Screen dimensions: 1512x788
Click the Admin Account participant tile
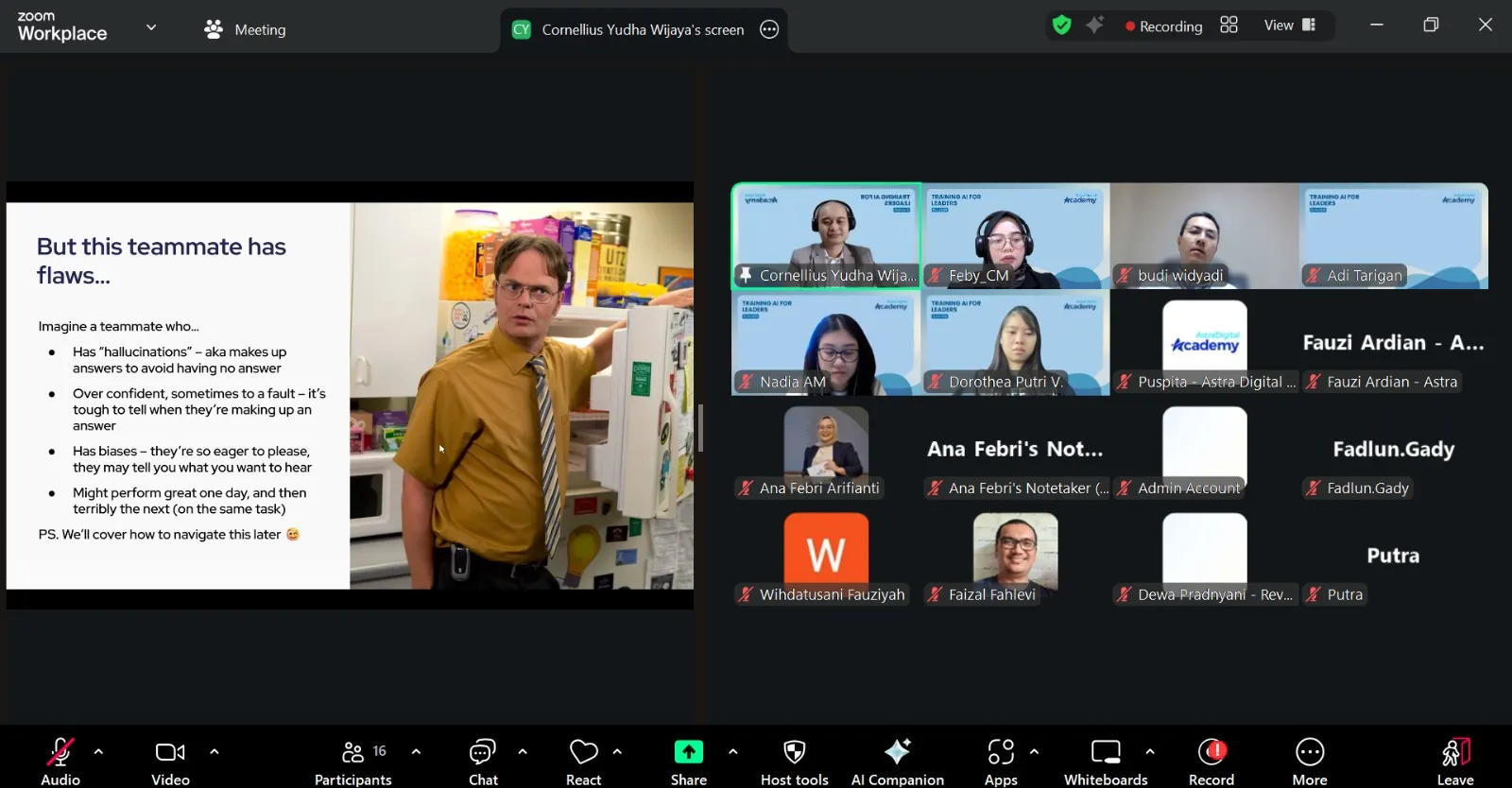click(x=1205, y=450)
